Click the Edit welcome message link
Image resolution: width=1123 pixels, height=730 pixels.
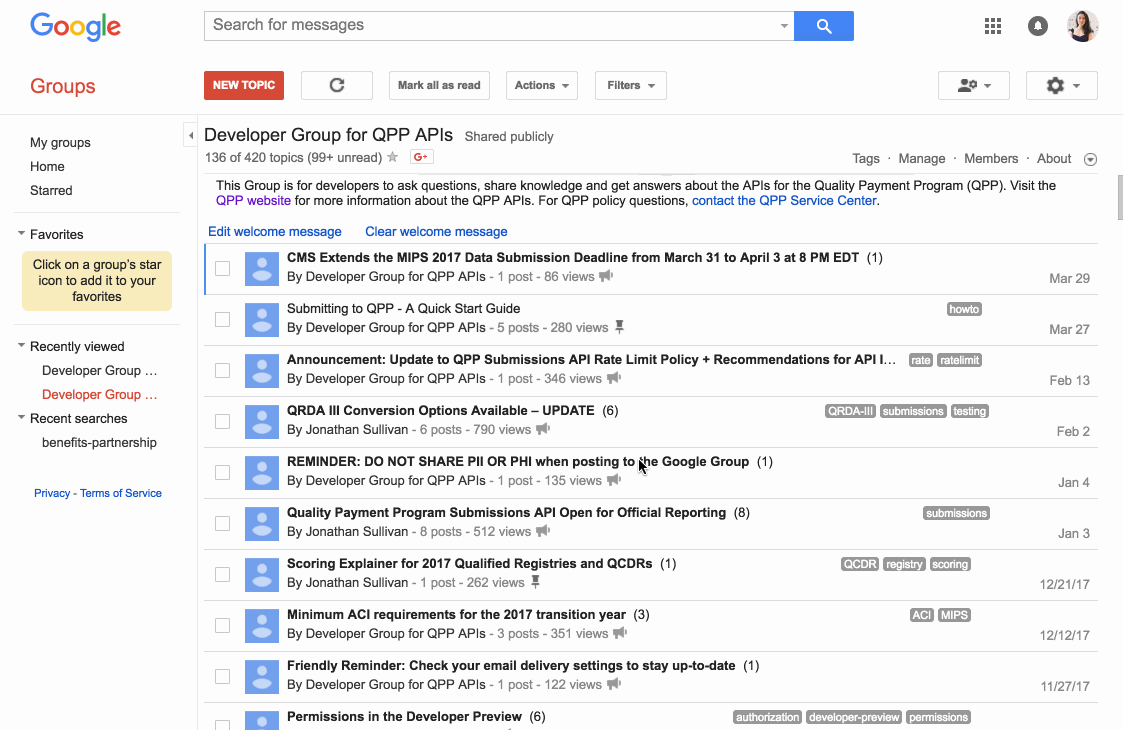coord(274,231)
